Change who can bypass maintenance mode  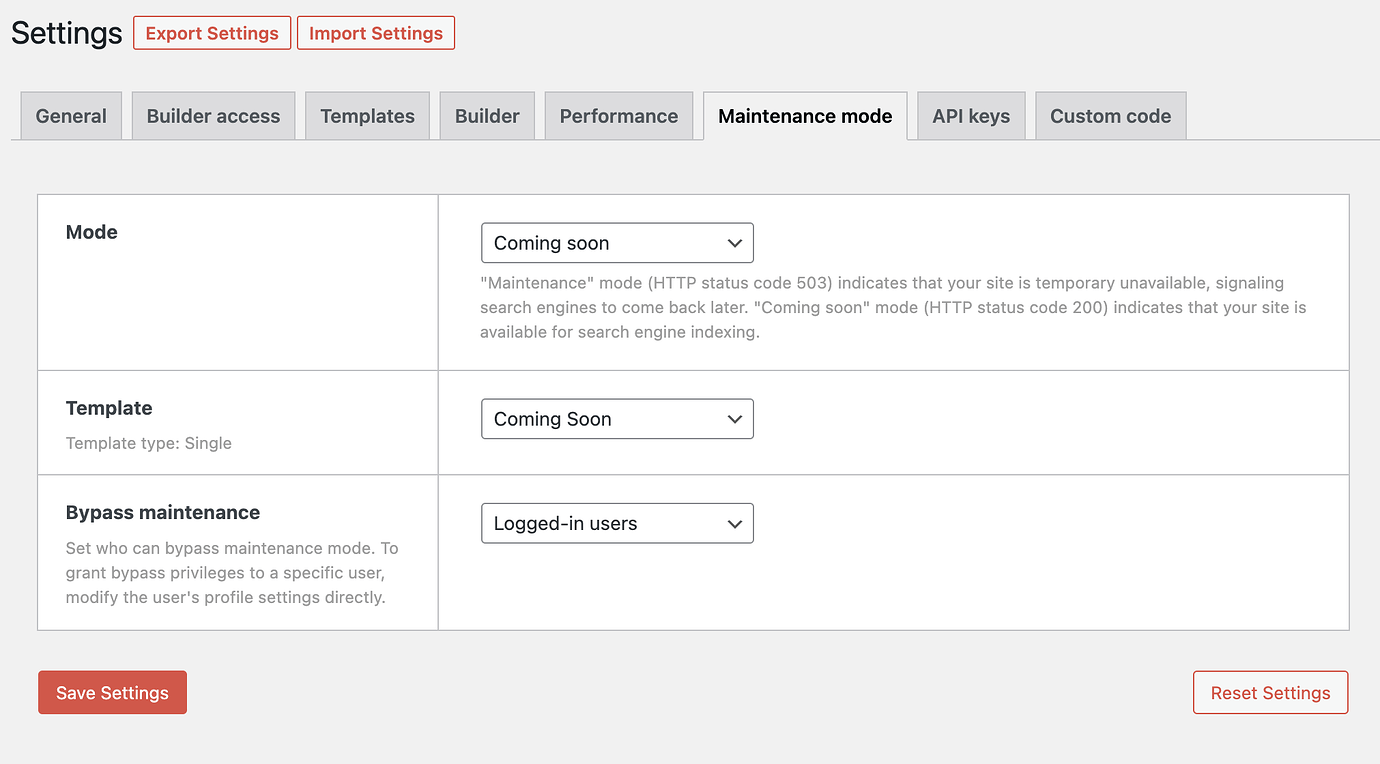click(617, 522)
